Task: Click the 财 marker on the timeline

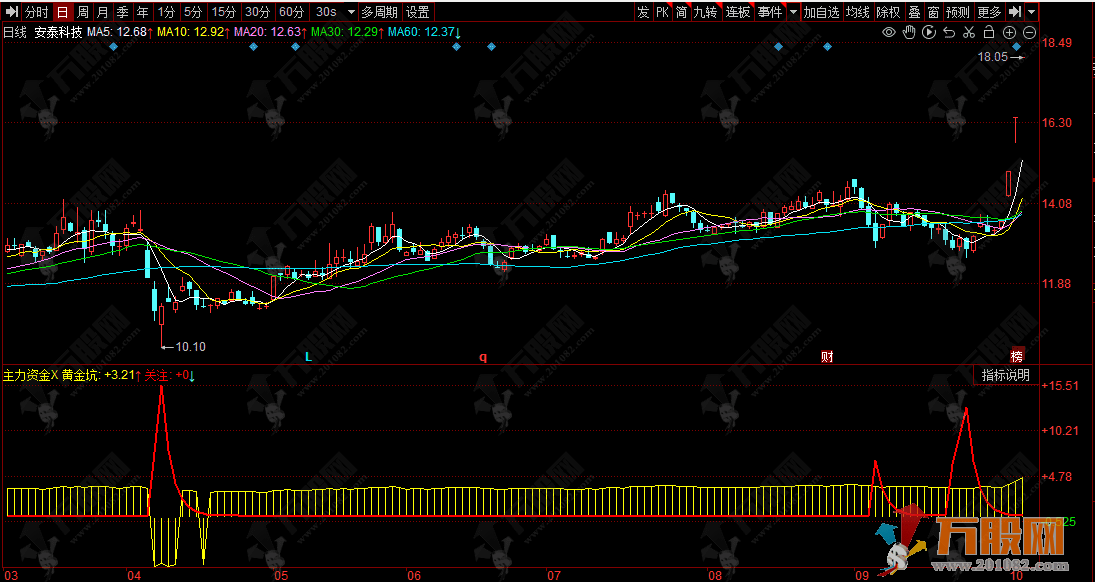Action: 827,356
